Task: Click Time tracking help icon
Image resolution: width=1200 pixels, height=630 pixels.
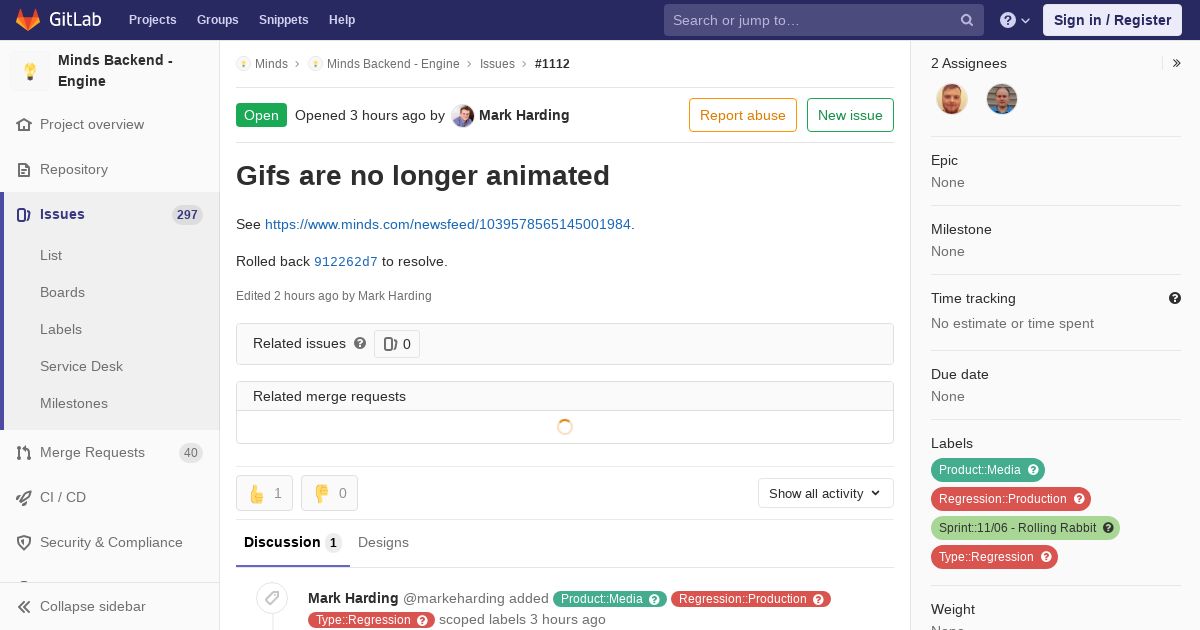Action: [x=1175, y=298]
